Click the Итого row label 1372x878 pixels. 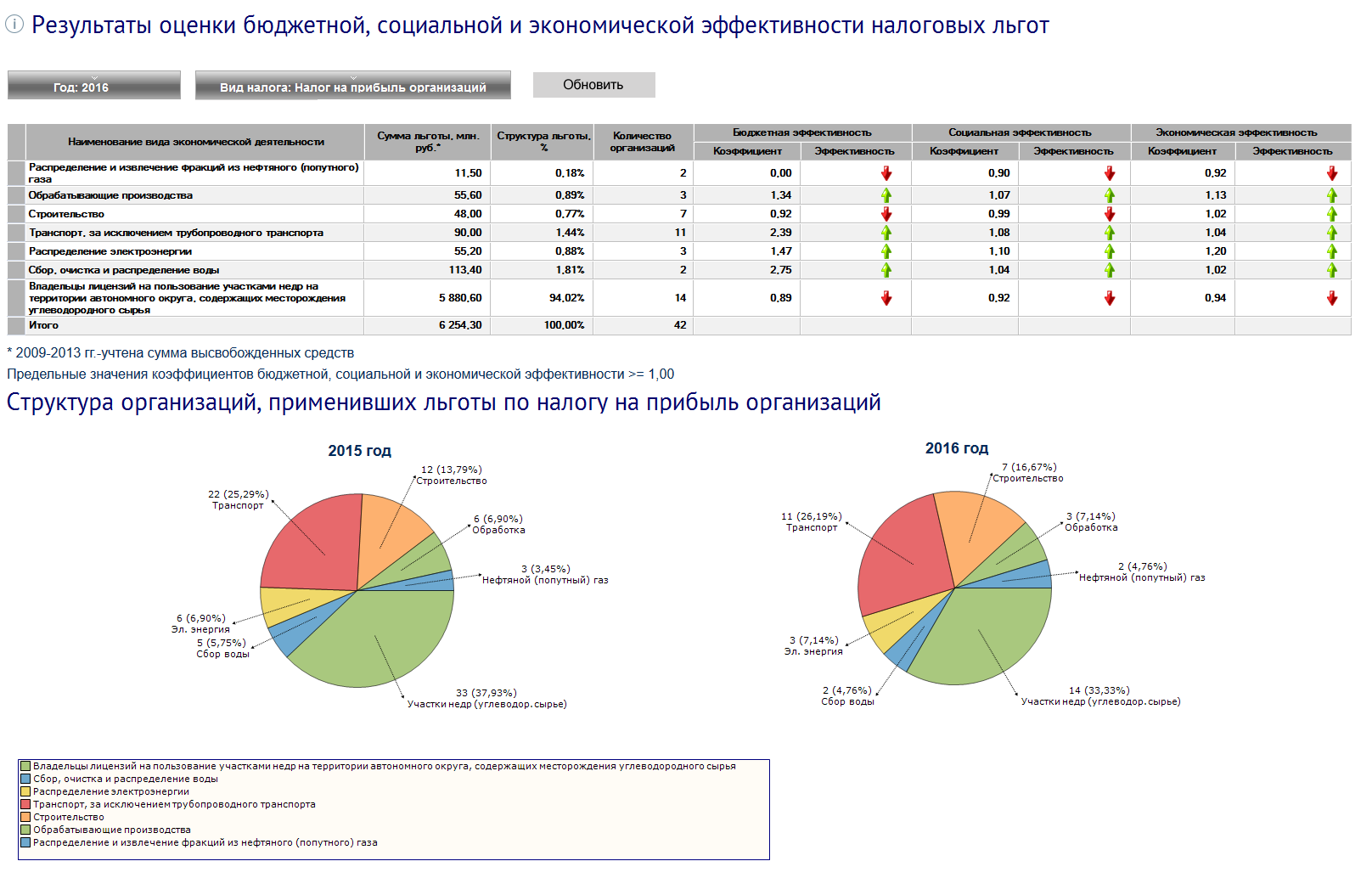coord(43,325)
